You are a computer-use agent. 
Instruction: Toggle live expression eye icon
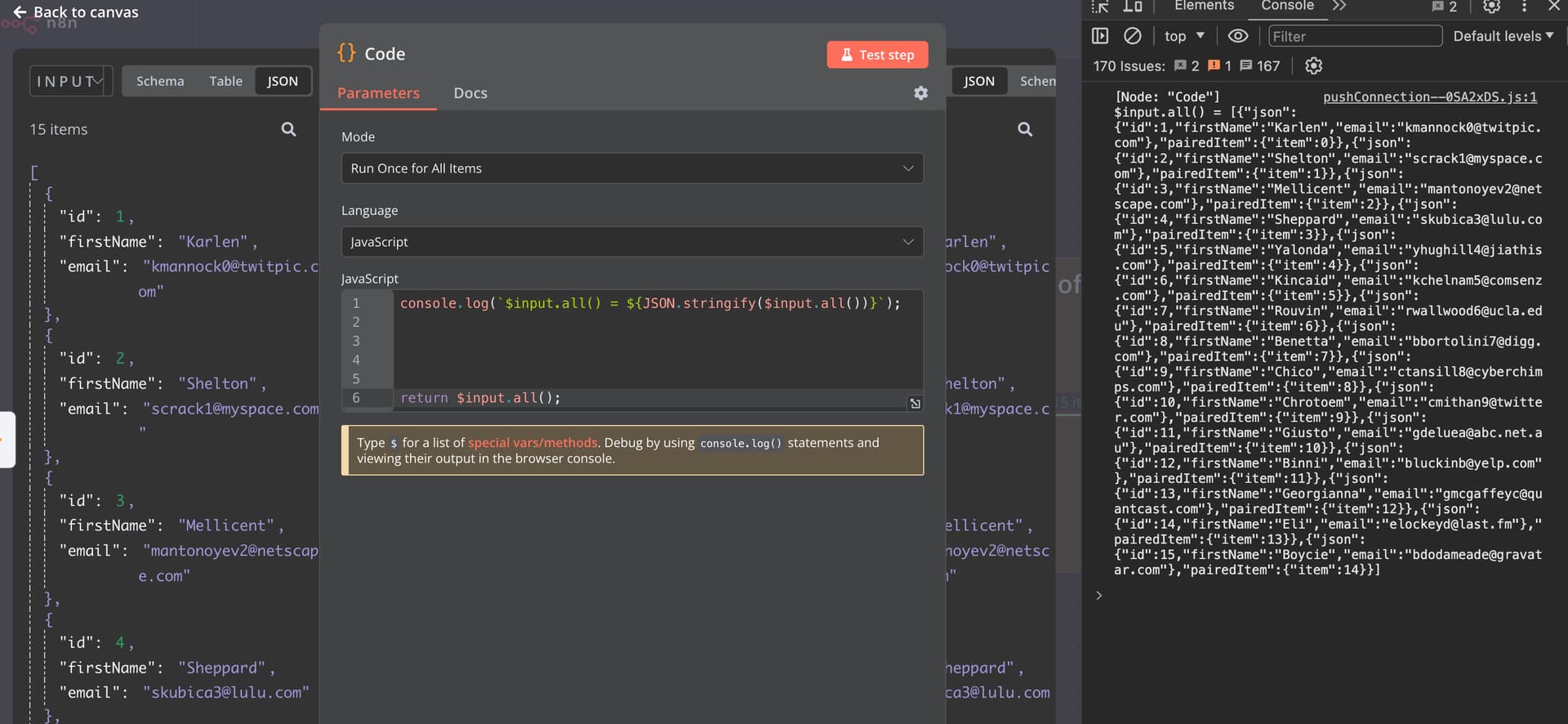[1238, 36]
